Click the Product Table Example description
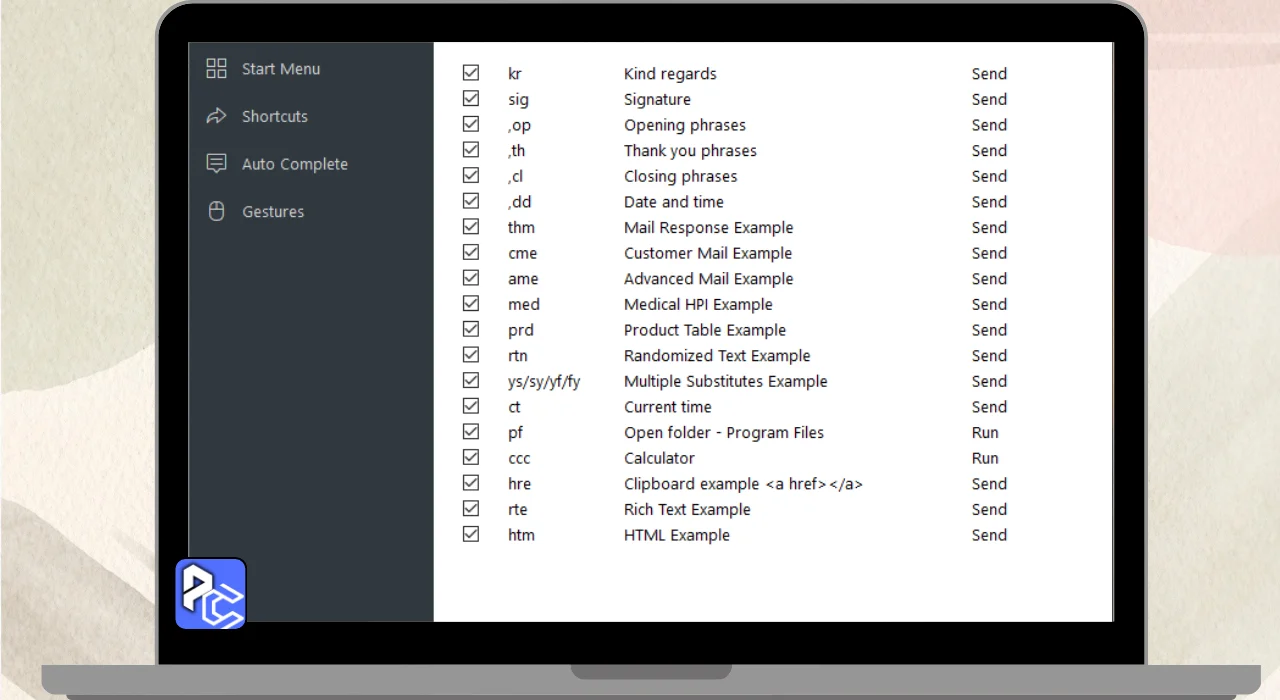 (x=705, y=330)
